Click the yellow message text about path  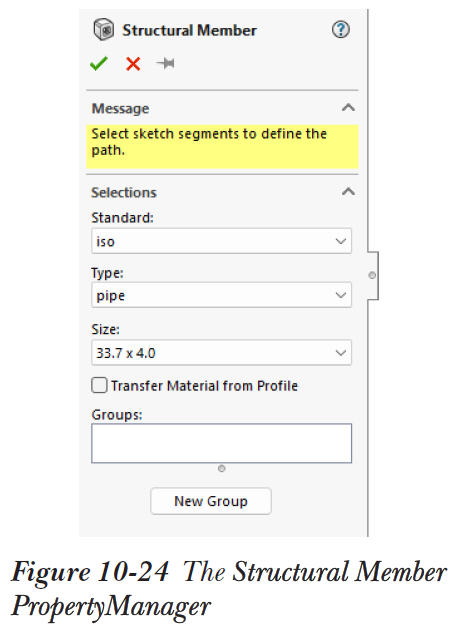209,142
